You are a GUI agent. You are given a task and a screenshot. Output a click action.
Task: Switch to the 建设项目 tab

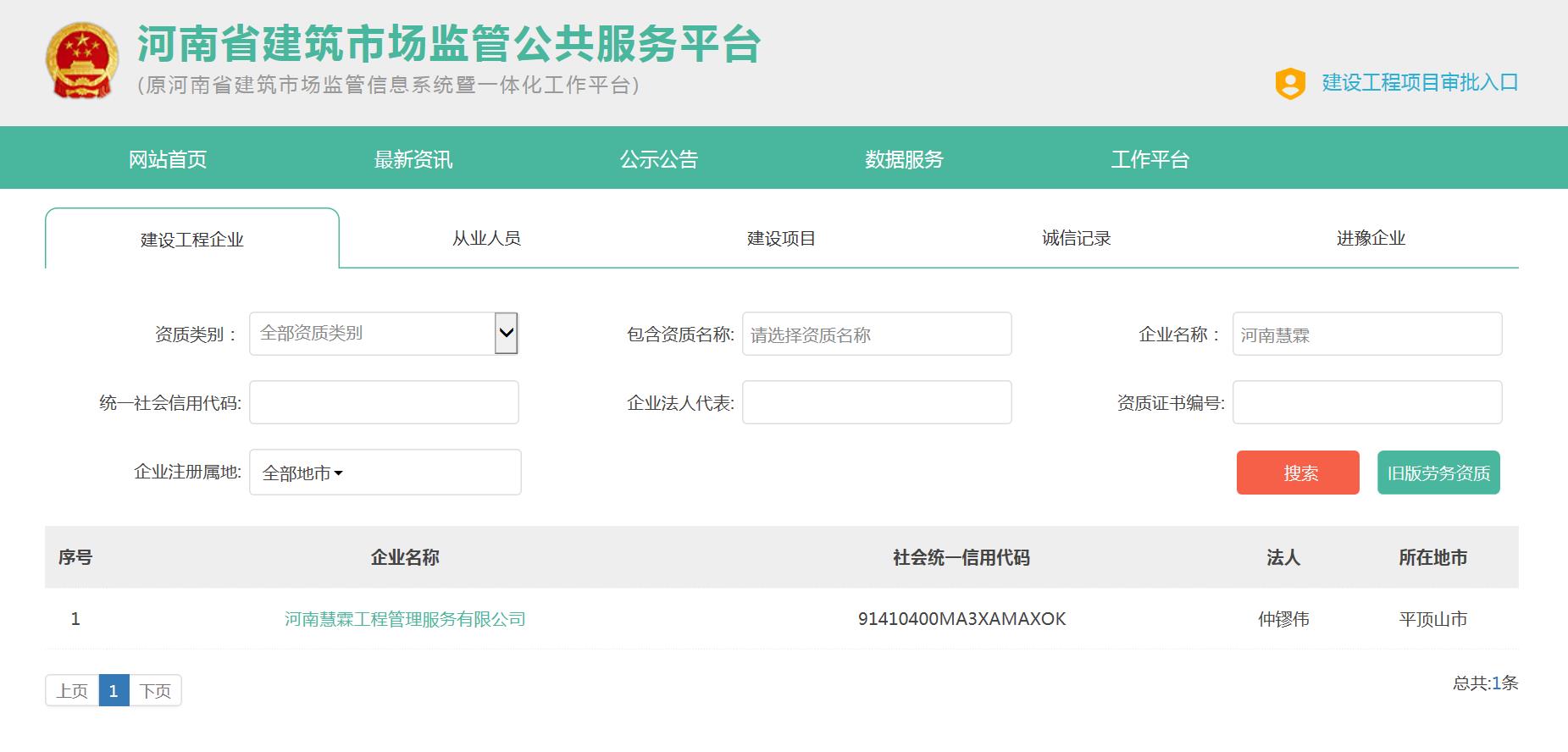(781, 239)
